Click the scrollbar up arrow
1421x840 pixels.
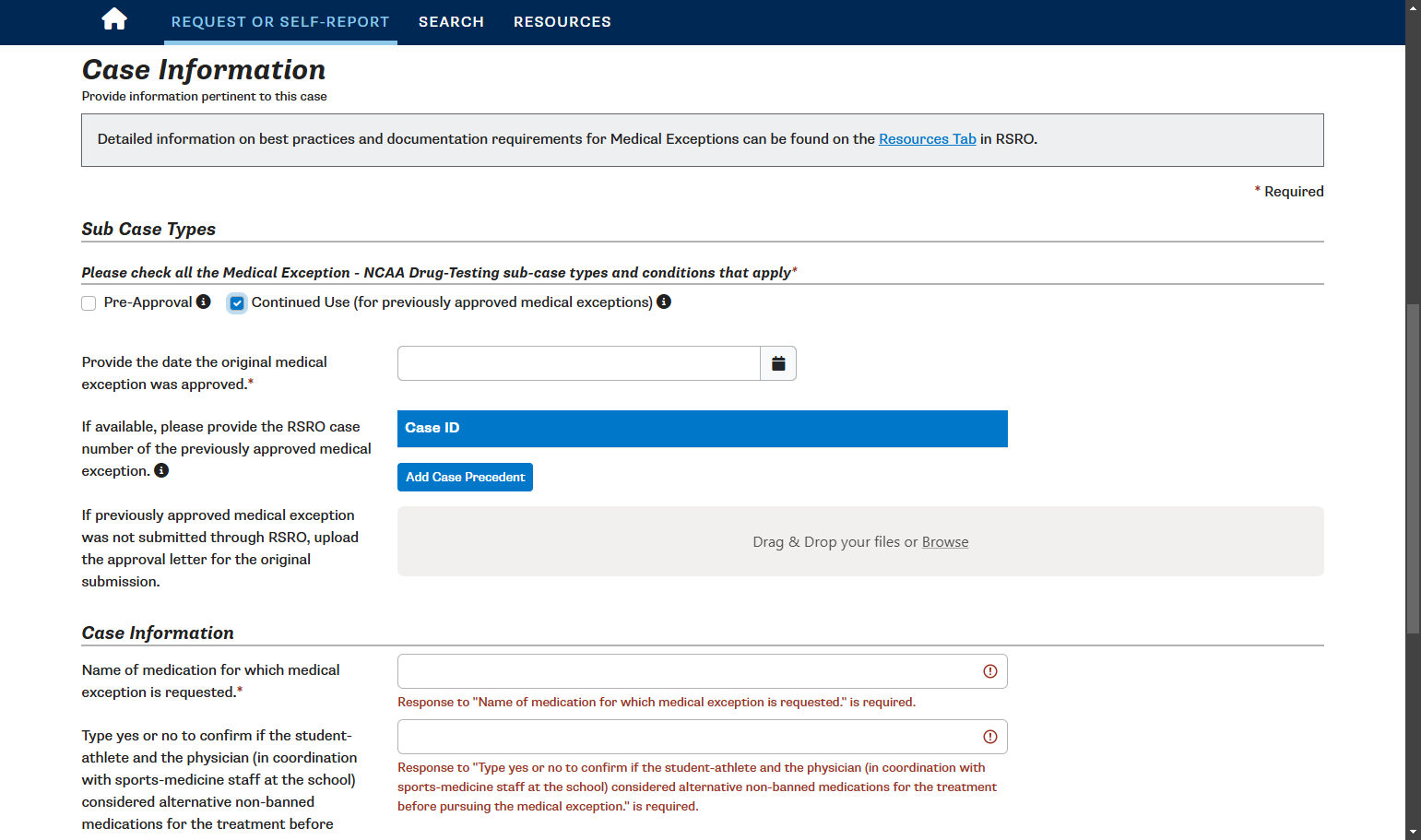1413,6
